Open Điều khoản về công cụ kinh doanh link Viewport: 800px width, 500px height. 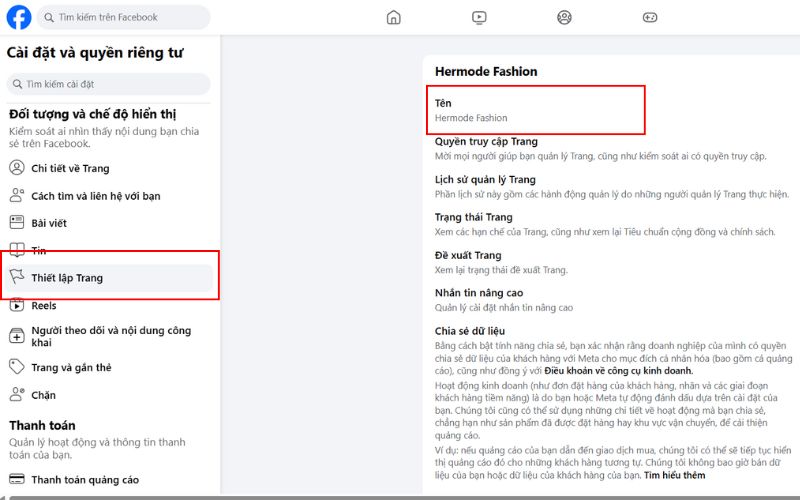pos(618,371)
